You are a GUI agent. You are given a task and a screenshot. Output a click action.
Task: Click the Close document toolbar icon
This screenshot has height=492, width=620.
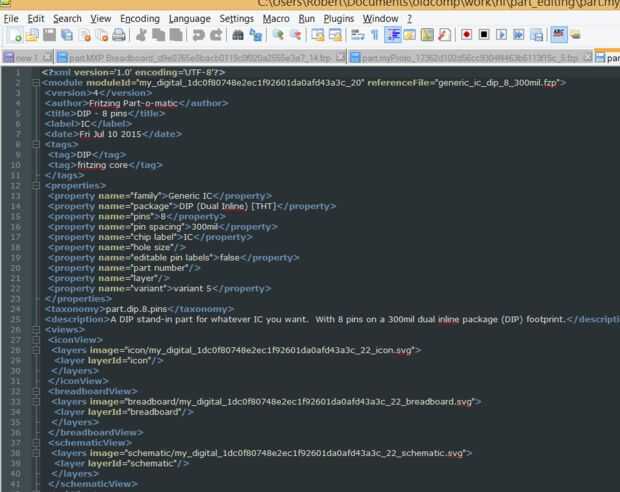point(85,35)
